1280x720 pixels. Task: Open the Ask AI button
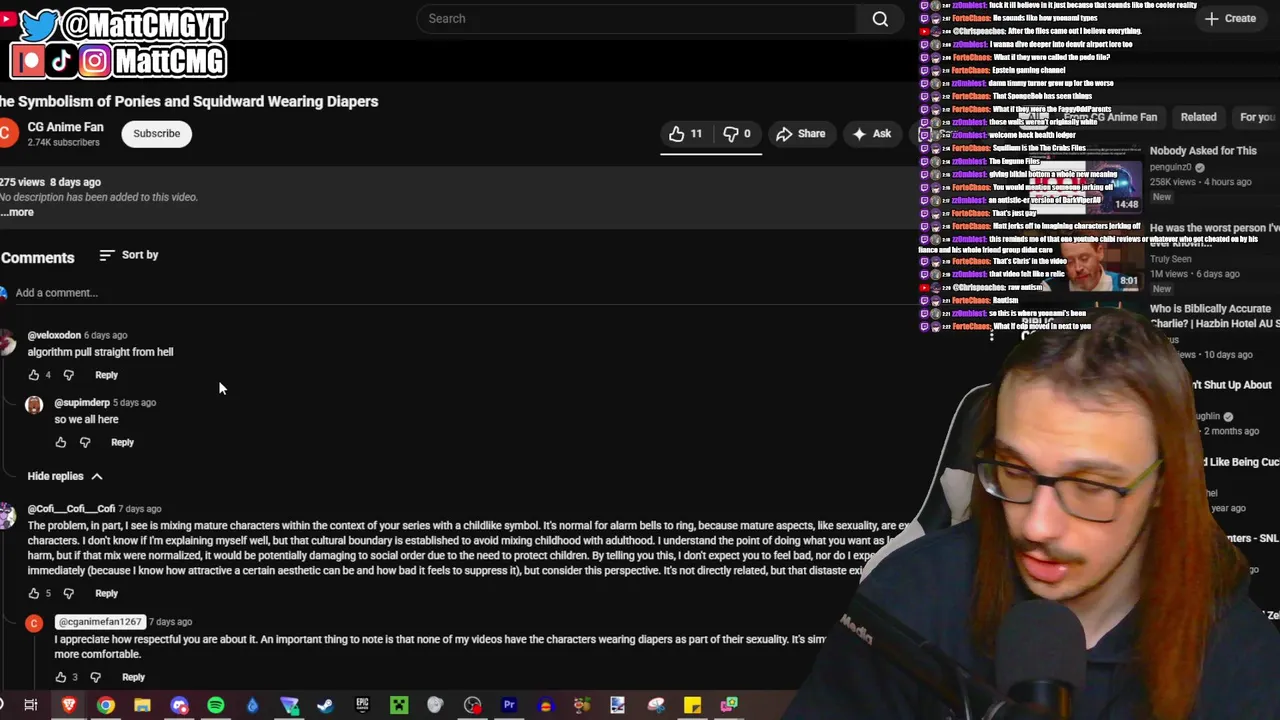(872, 134)
